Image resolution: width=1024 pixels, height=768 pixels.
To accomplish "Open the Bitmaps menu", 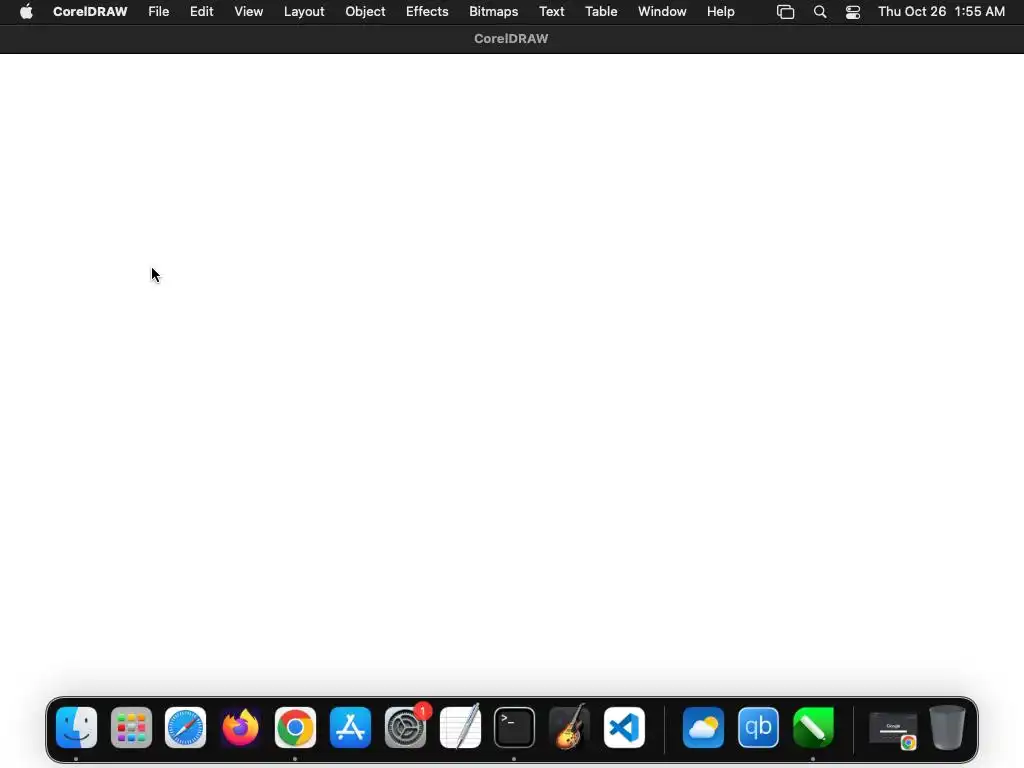I will (x=494, y=12).
